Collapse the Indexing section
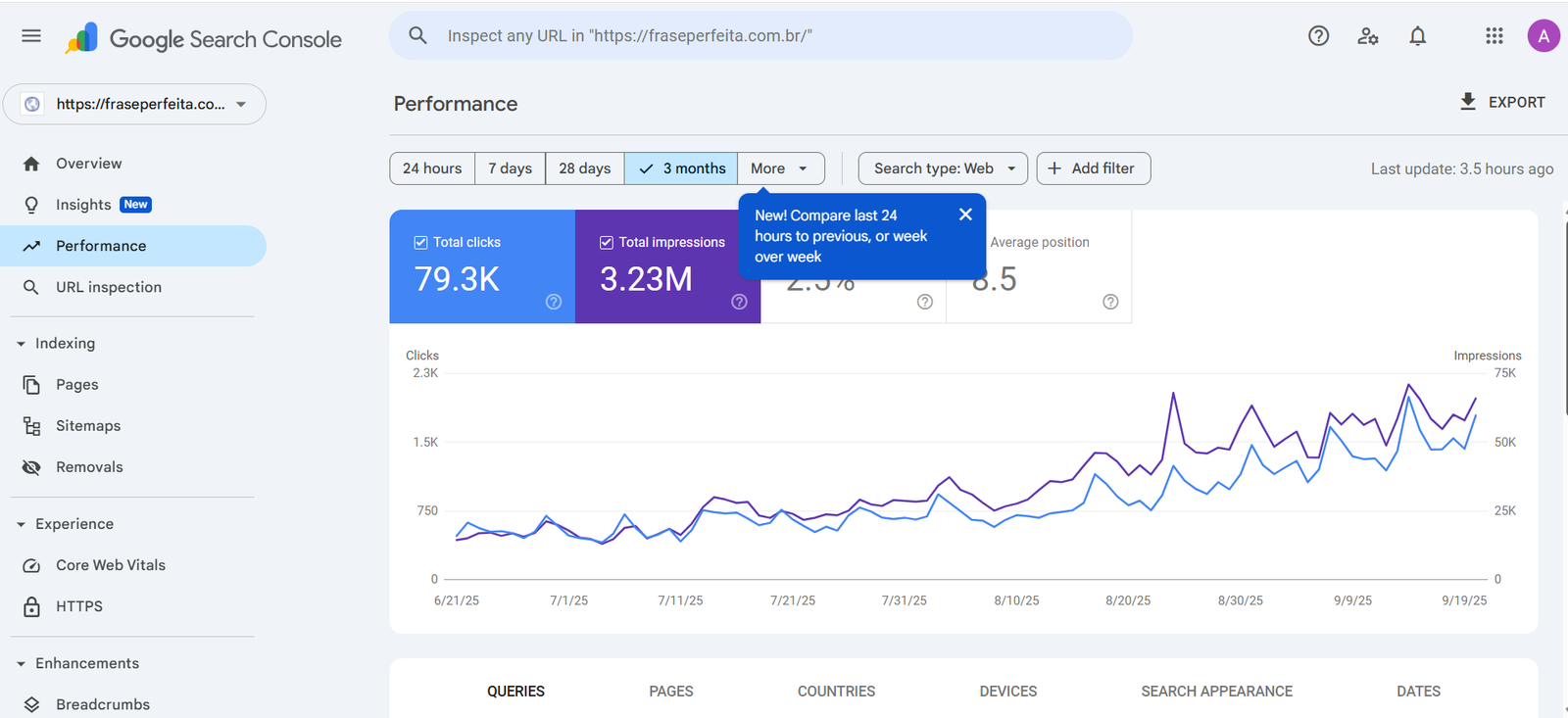Viewport: 1568px width, 718px height. tap(22, 344)
